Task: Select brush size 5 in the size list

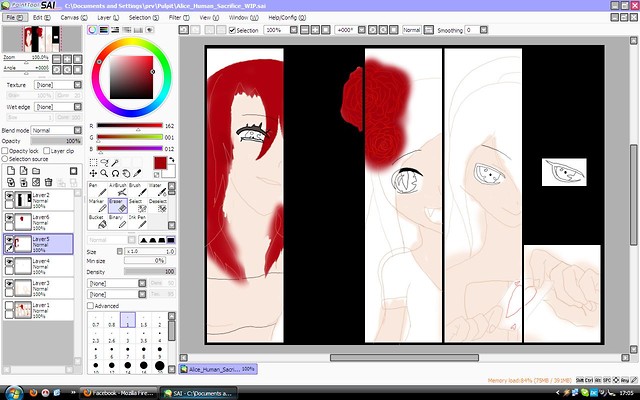Action: tap(96, 352)
